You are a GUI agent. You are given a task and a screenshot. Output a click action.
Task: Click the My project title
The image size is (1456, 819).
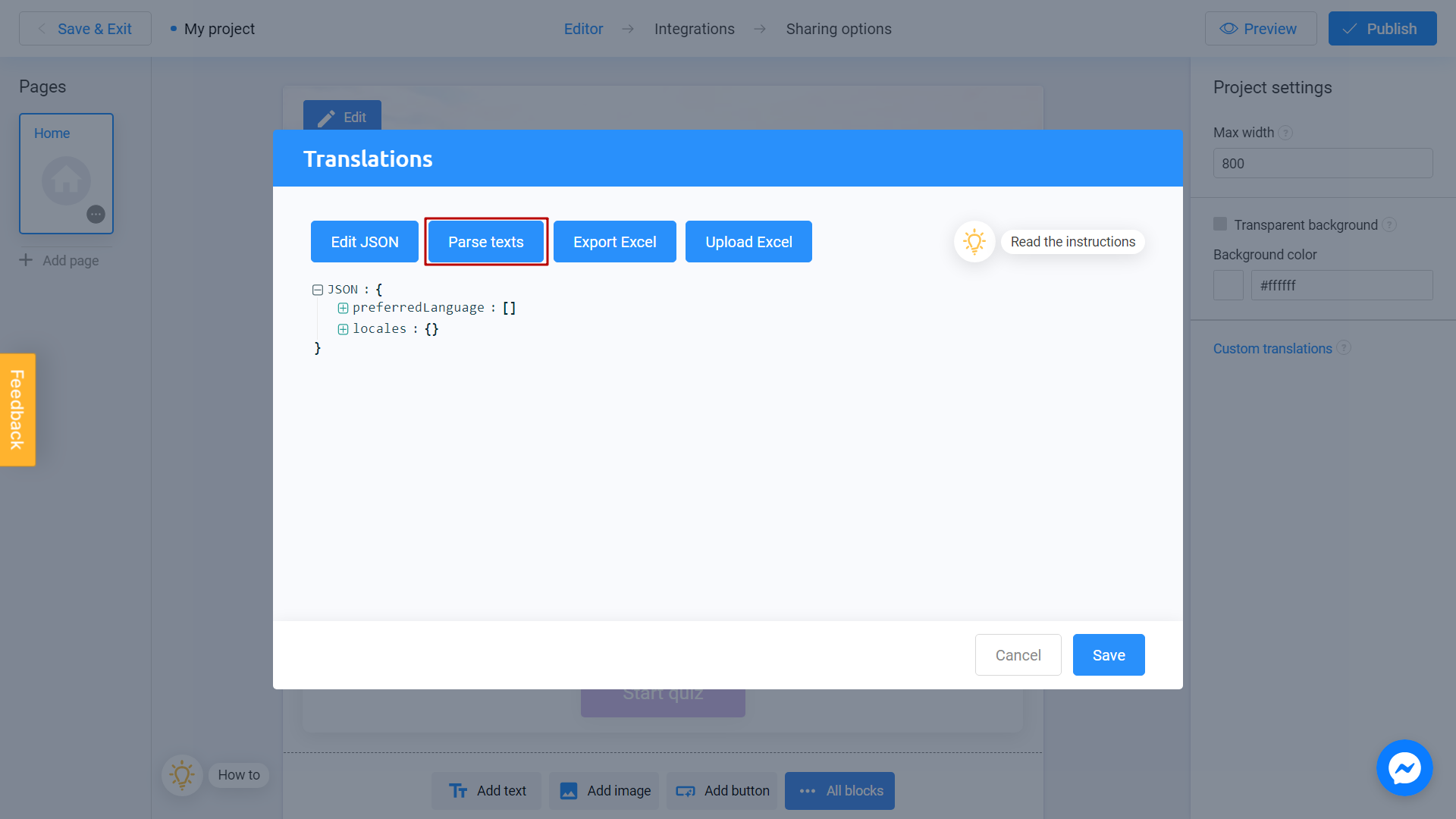pos(219,29)
